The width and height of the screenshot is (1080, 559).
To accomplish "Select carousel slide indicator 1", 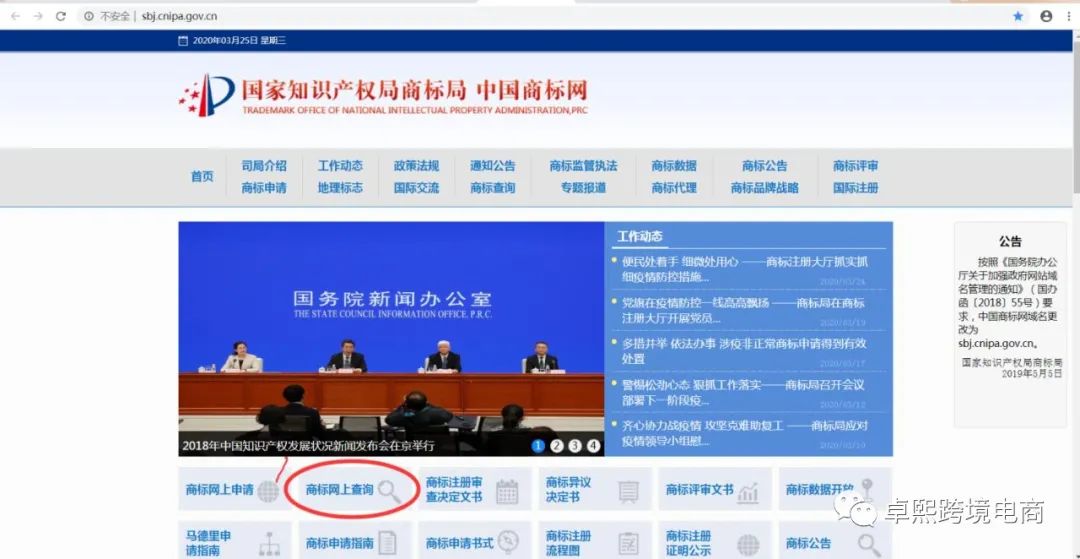I will tap(538, 446).
